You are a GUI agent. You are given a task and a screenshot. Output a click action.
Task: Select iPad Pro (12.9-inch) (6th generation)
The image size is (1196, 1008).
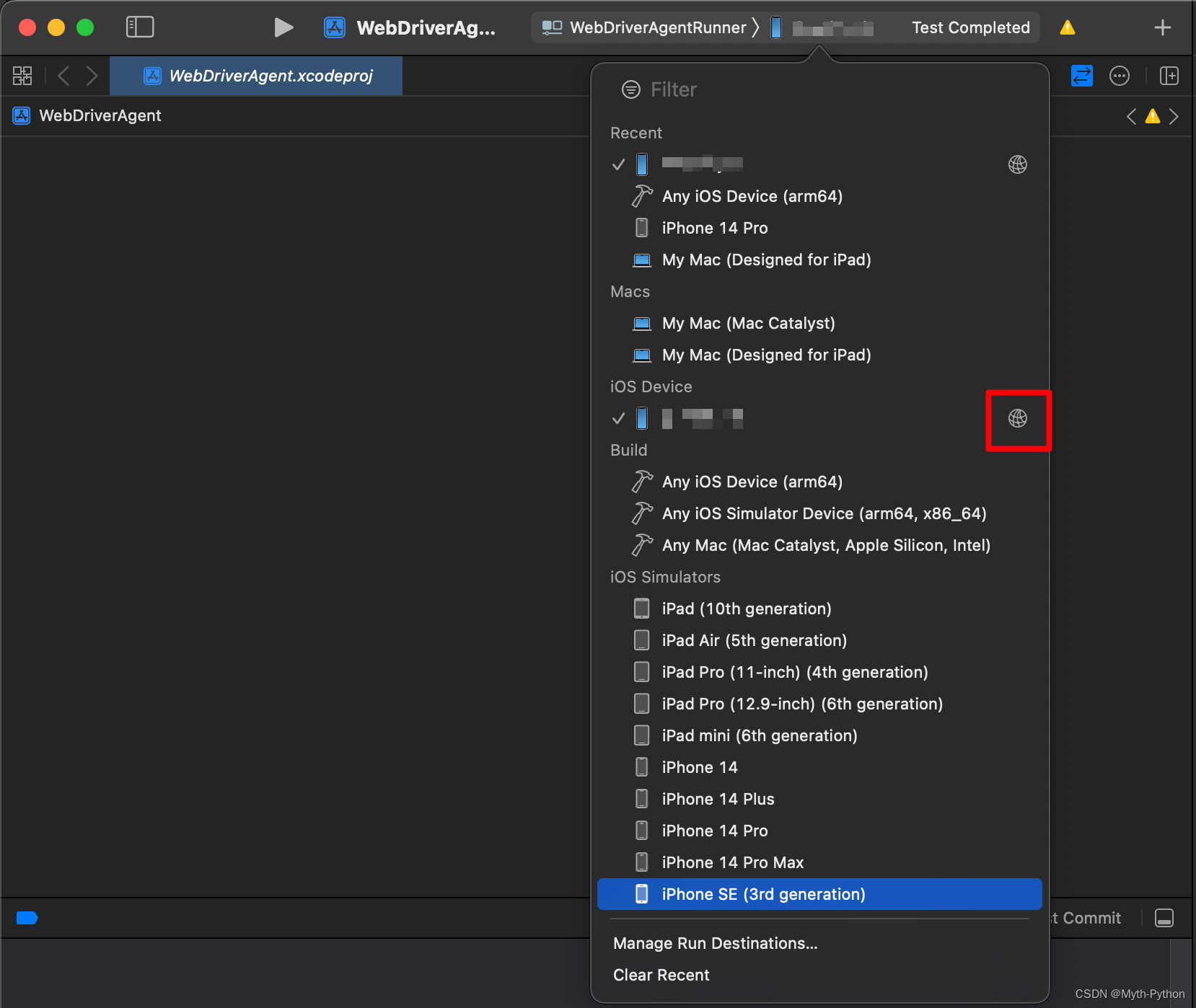(x=819, y=704)
